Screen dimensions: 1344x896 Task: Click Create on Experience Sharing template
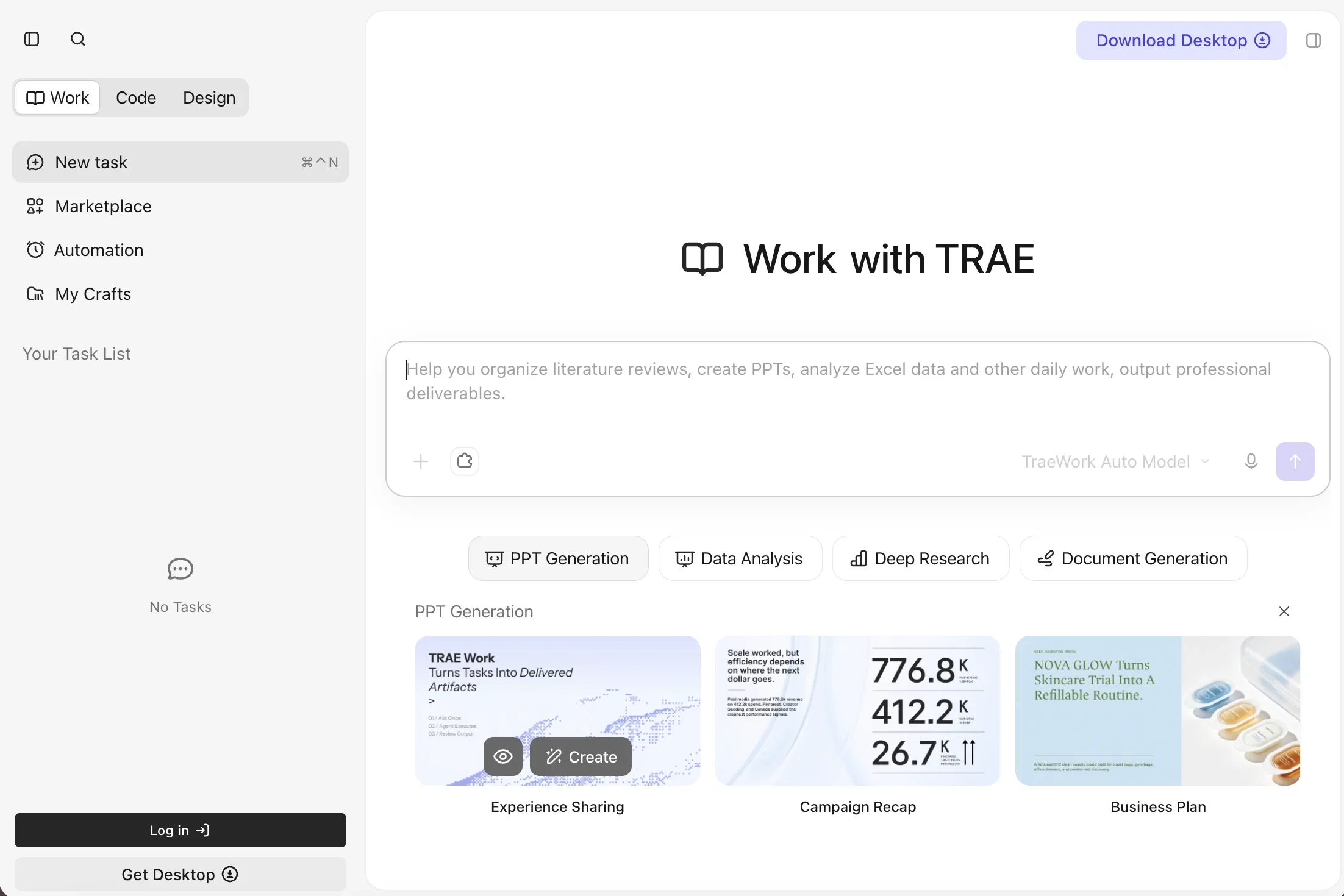pos(581,756)
